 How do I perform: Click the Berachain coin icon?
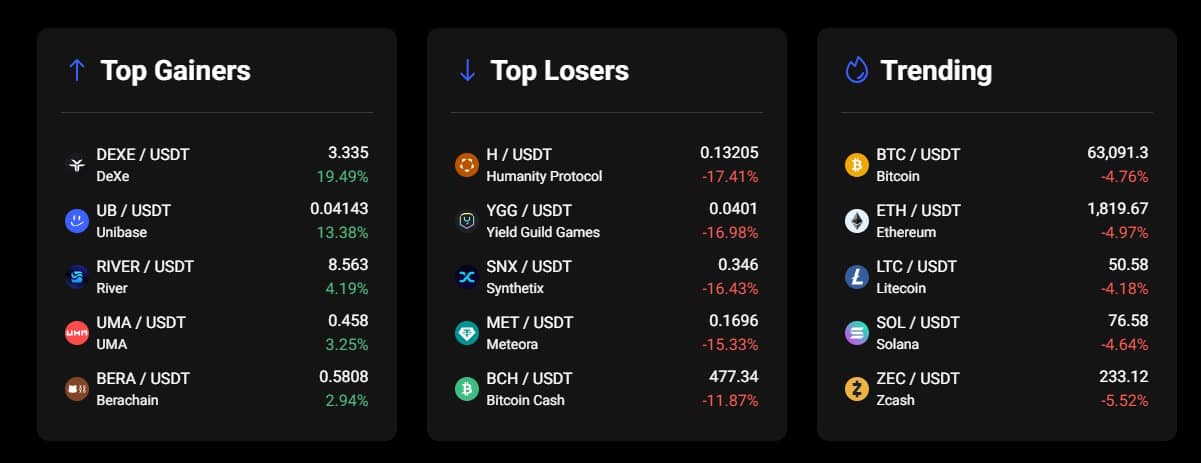click(x=77, y=389)
